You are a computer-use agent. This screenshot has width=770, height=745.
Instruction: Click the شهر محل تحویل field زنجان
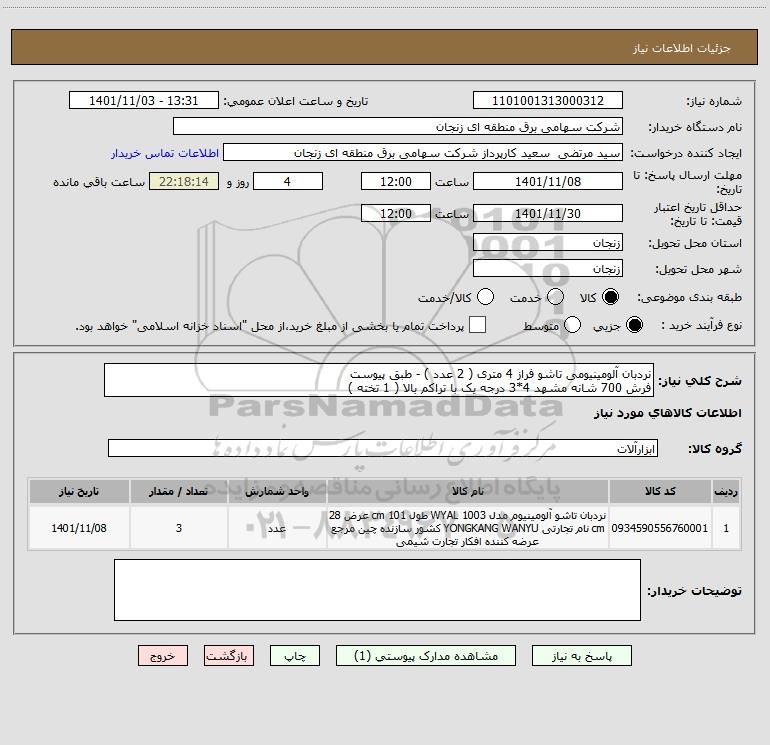[x=548, y=268]
